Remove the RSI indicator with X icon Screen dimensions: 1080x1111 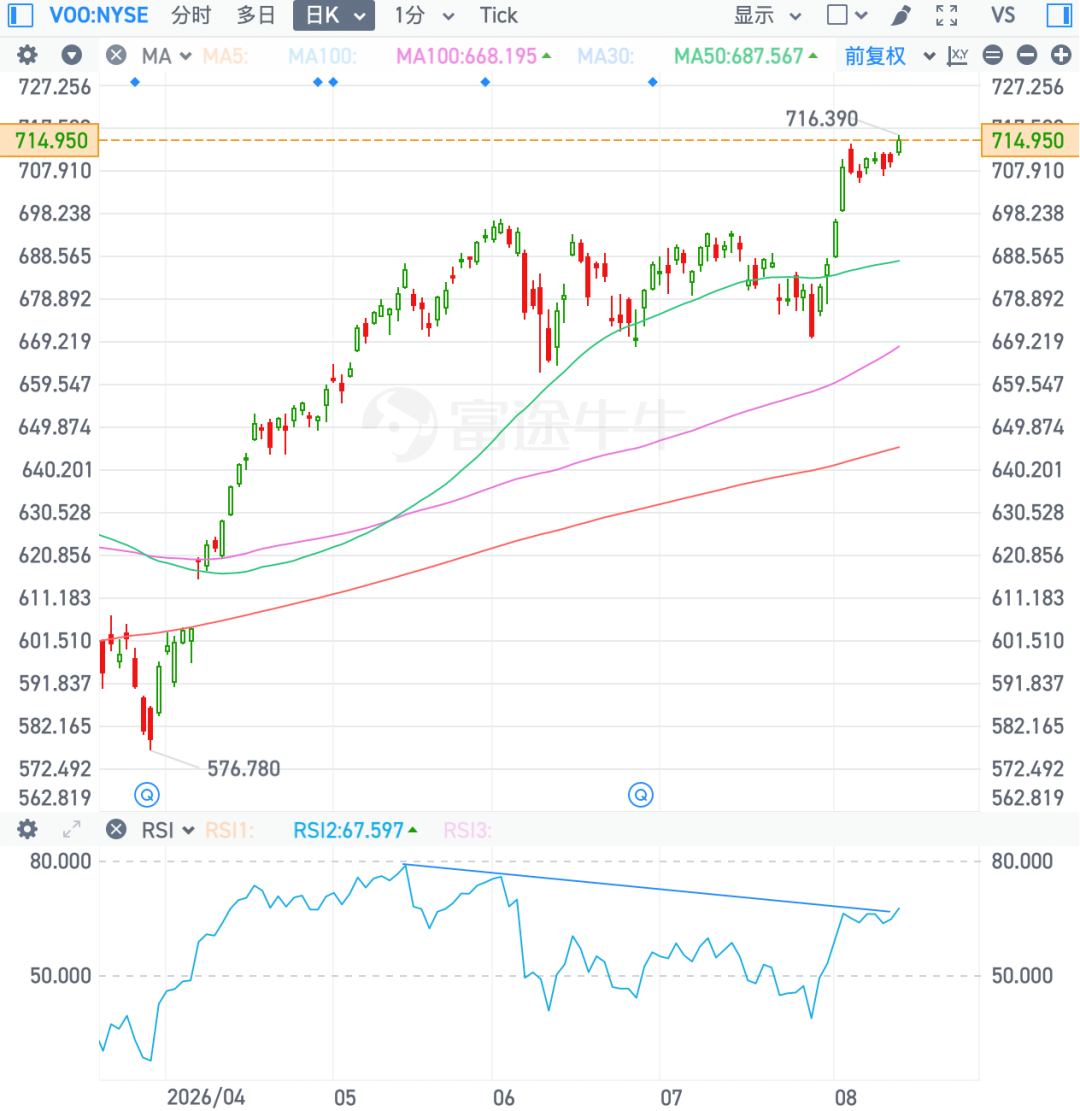pos(116,829)
